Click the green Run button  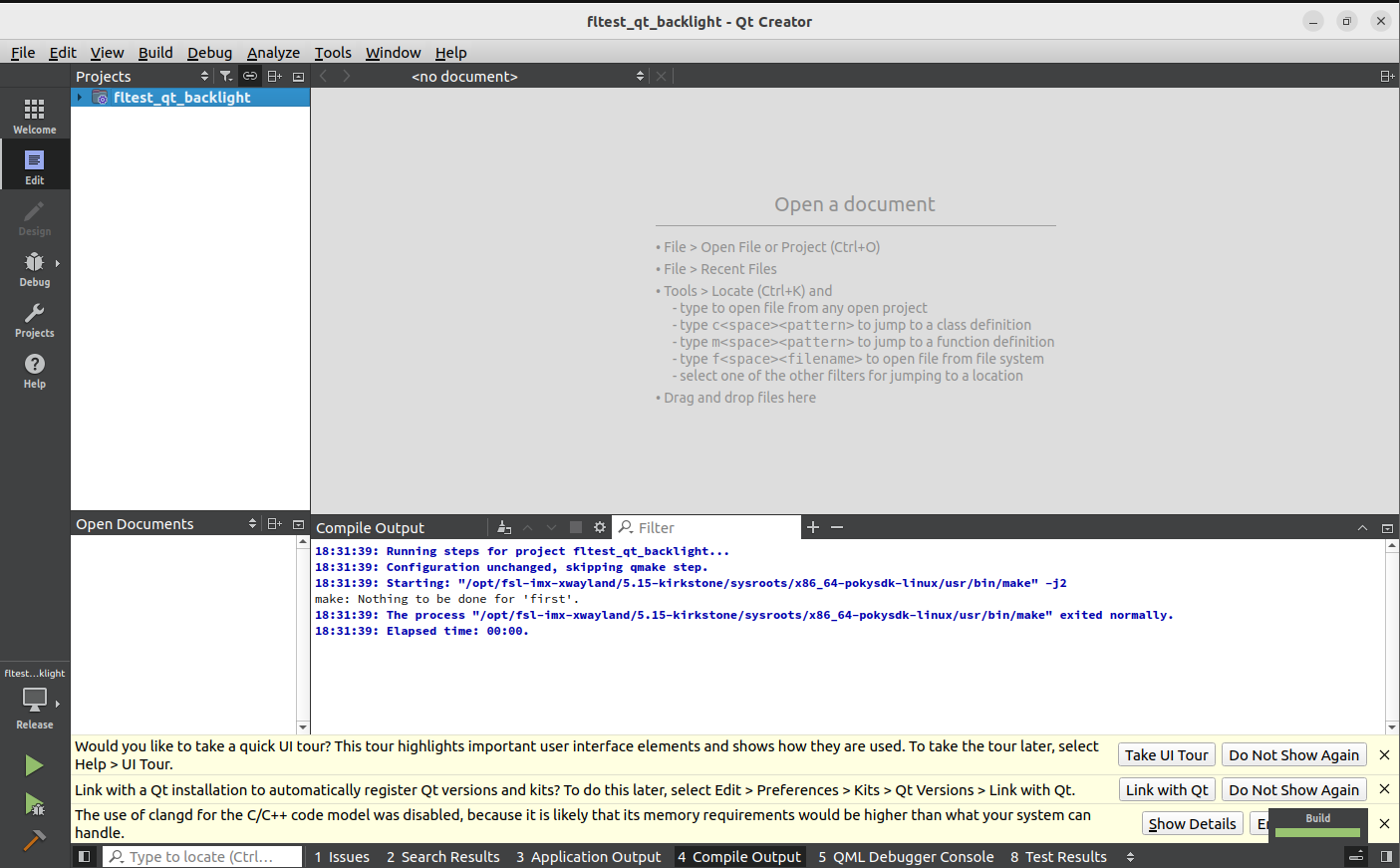(34, 764)
